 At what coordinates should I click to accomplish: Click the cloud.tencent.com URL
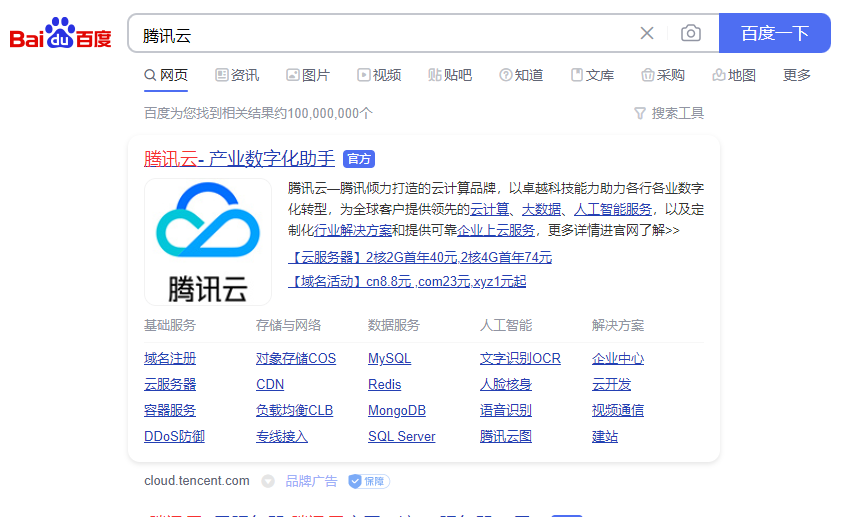(196, 481)
